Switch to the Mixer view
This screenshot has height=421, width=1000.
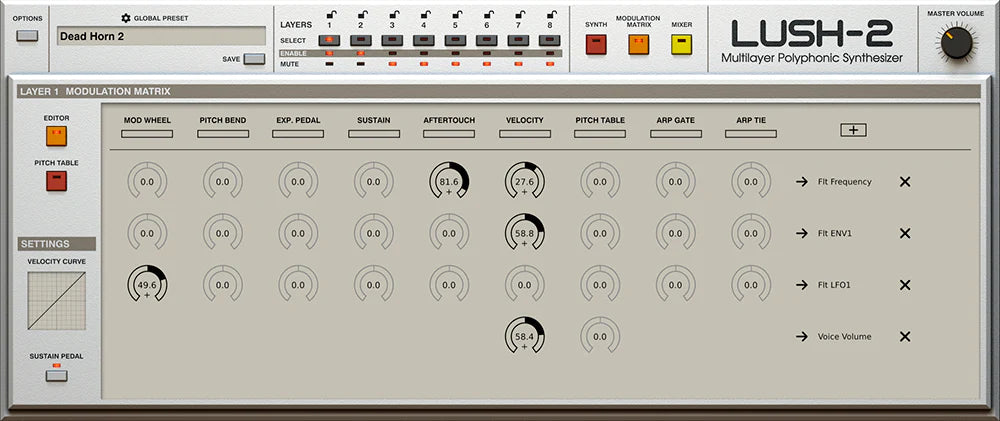(681, 44)
